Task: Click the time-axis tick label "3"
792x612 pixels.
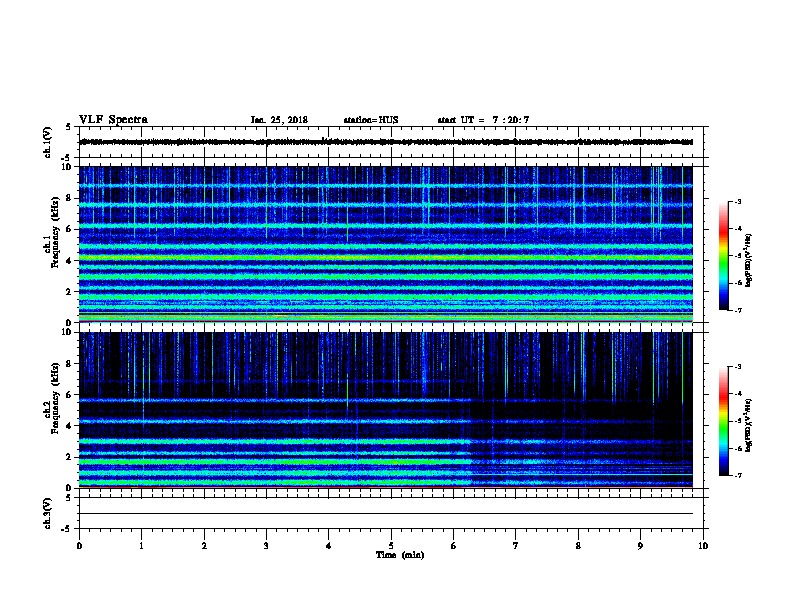Action: pos(266,546)
